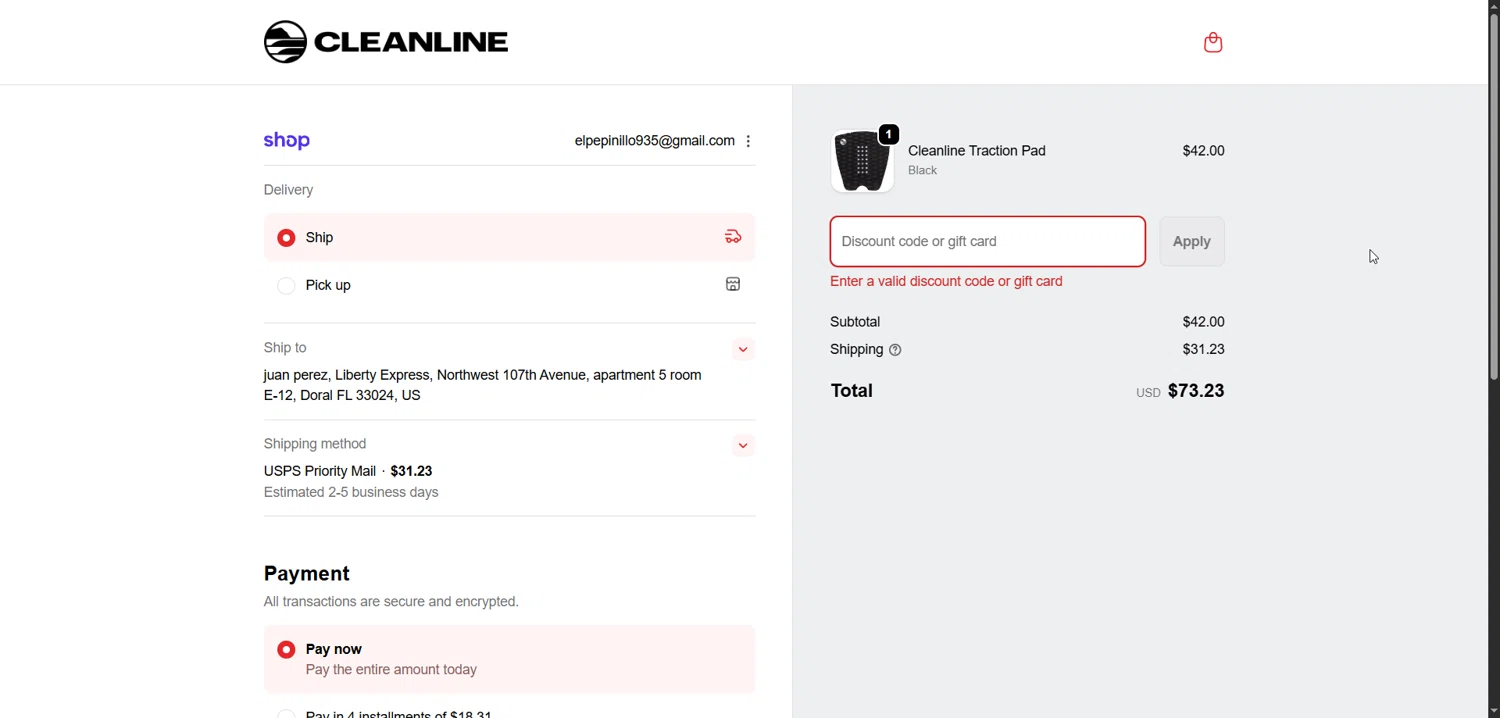
Task: Click the elpepinillo935@gmail.com email text
Action: pos(654,141)
